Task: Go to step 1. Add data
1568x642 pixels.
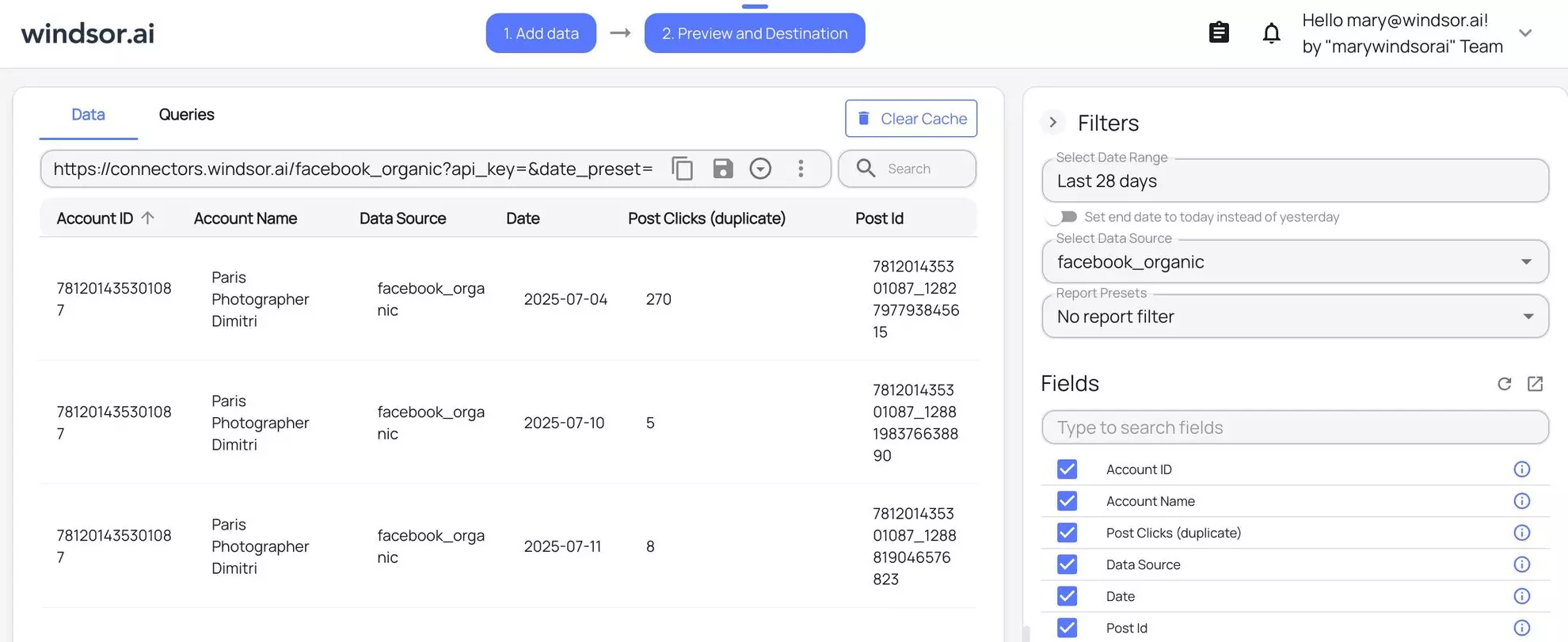Action: pos(541,33)
